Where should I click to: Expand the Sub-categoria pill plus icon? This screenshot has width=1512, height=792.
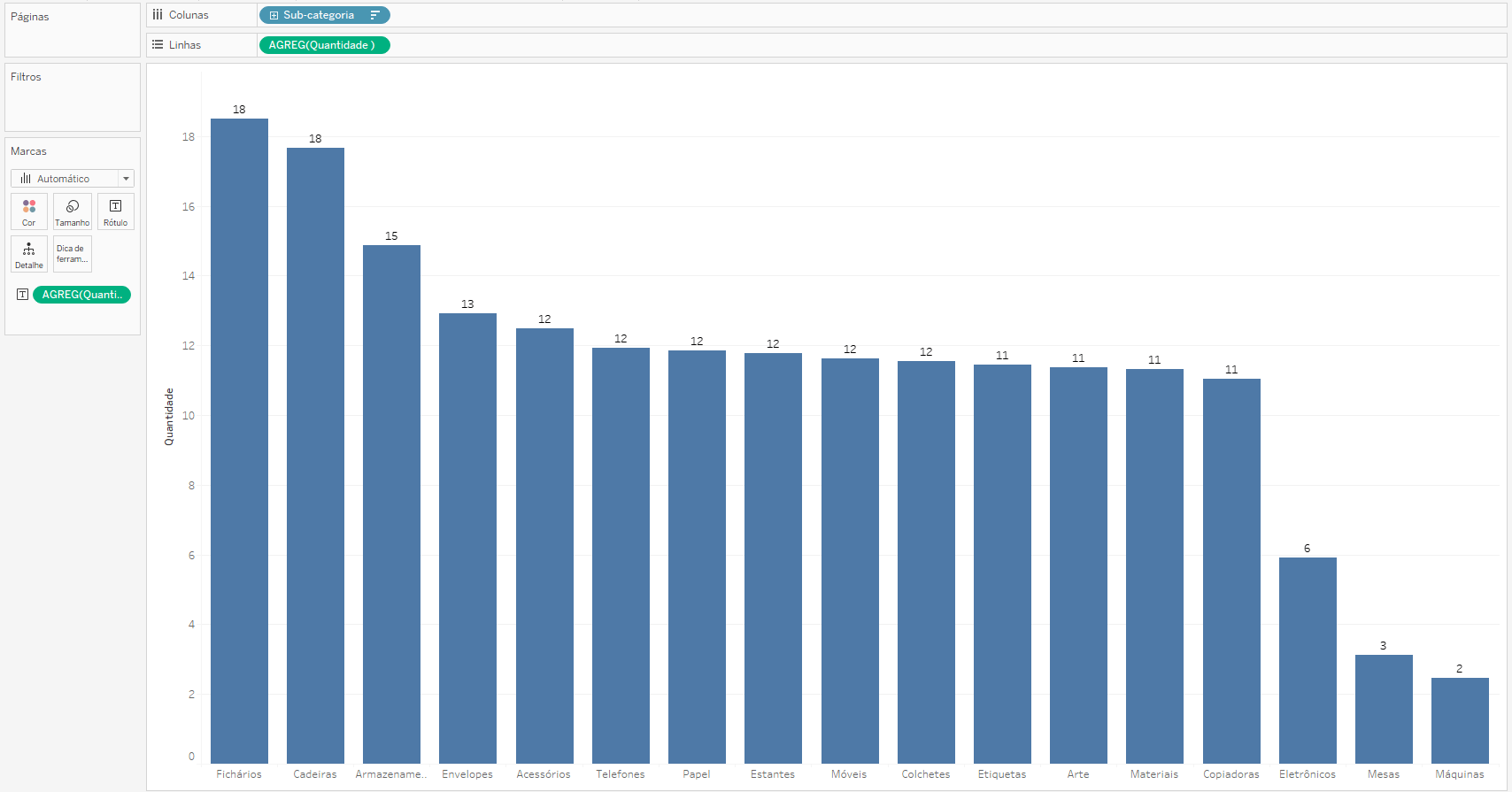(274, 15)
